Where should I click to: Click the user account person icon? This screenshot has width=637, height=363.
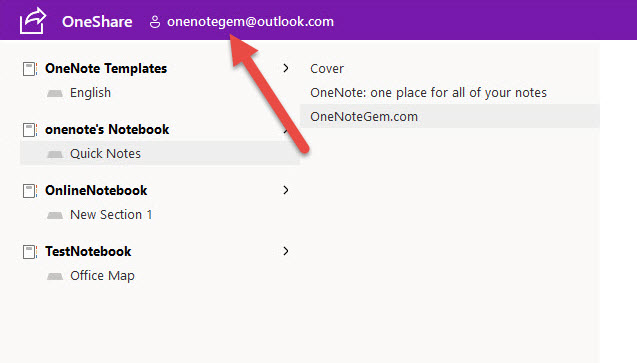click(x=155, y=22)
